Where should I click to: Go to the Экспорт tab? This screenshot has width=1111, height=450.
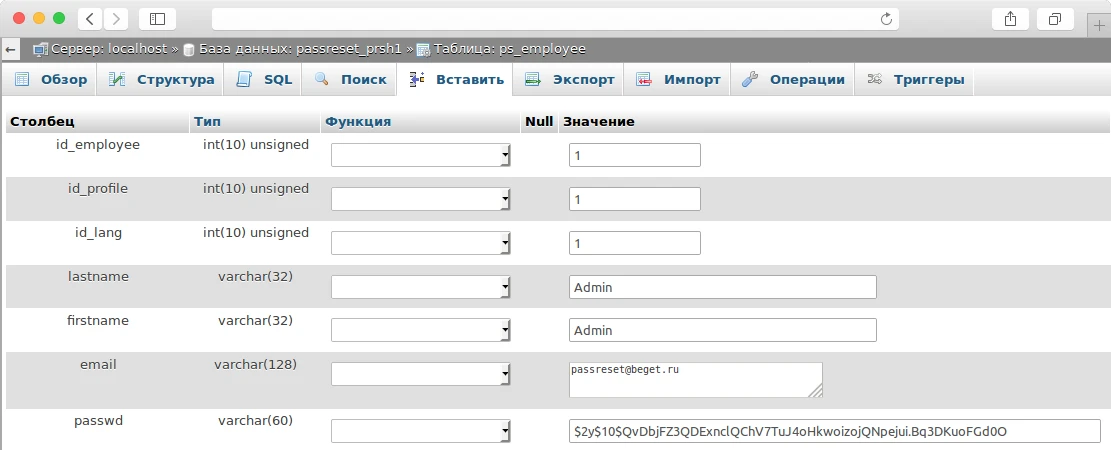(568, 80)
